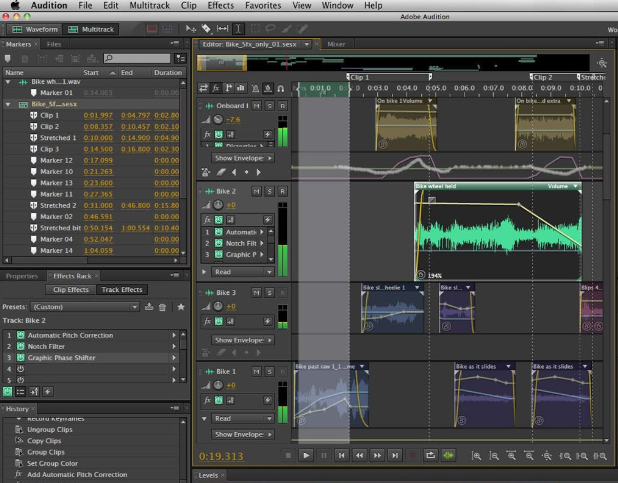This screenshot has height=483, width=618.
Task: Toggle power for Automatic Pitch Correction effect
Action: pyautogui.click(x=20, y=335)
